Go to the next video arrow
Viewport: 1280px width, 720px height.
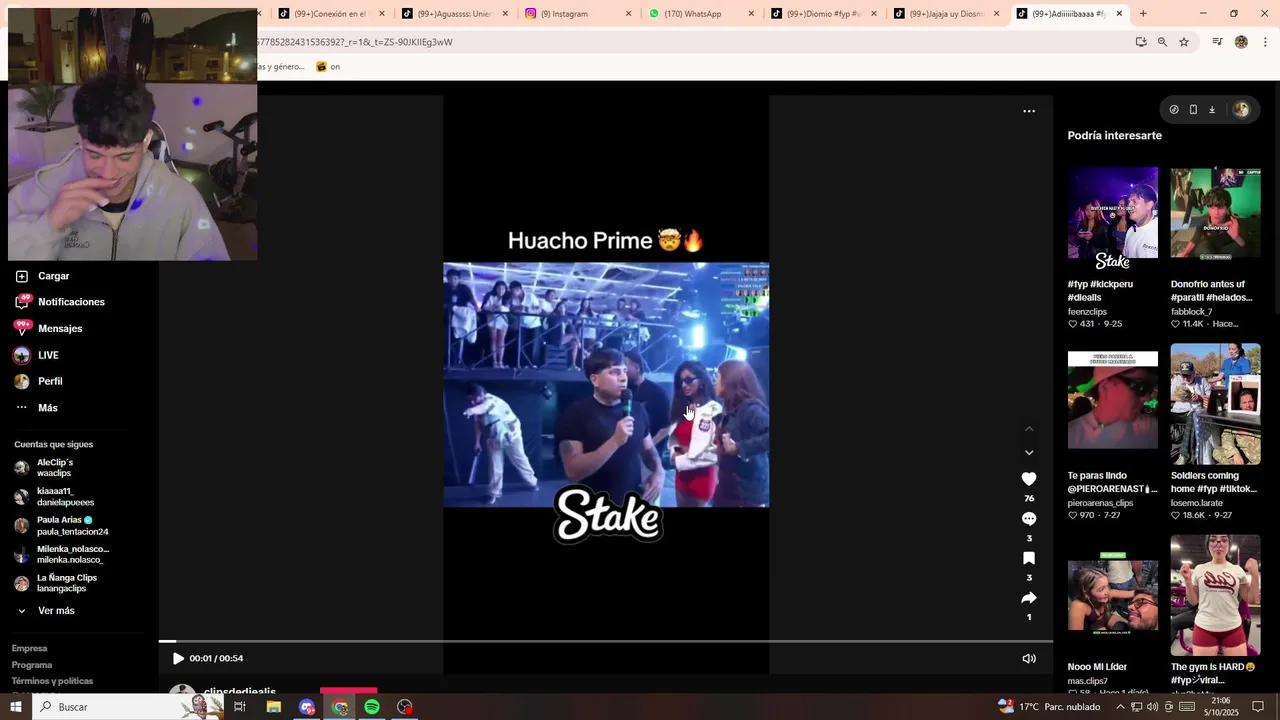pos(1029,453)
